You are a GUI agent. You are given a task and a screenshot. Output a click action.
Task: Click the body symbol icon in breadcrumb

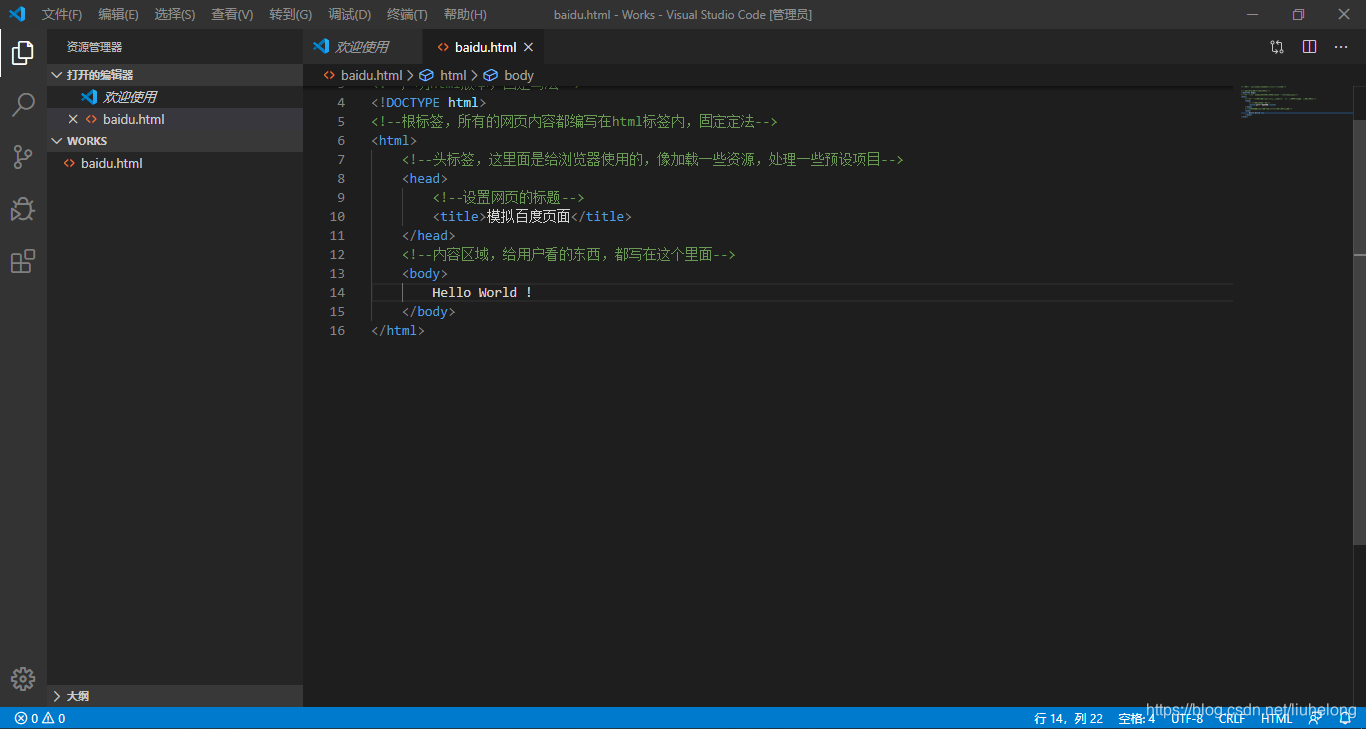tap(490, 75)
